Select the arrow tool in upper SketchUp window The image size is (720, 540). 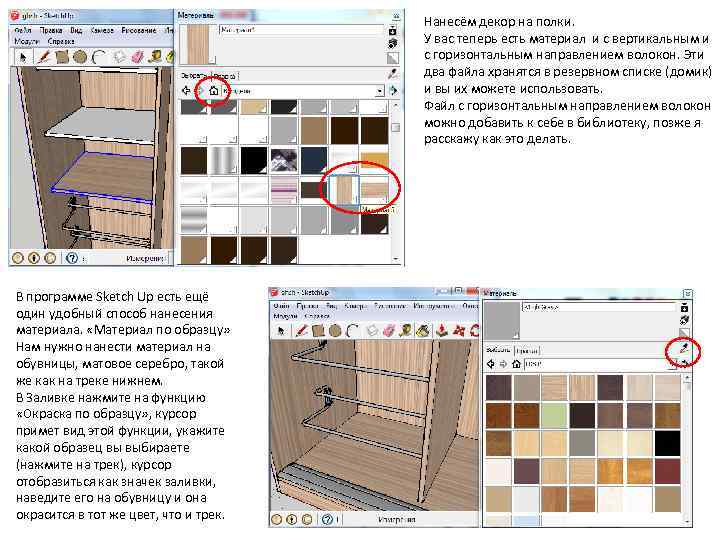coord(23,57)
